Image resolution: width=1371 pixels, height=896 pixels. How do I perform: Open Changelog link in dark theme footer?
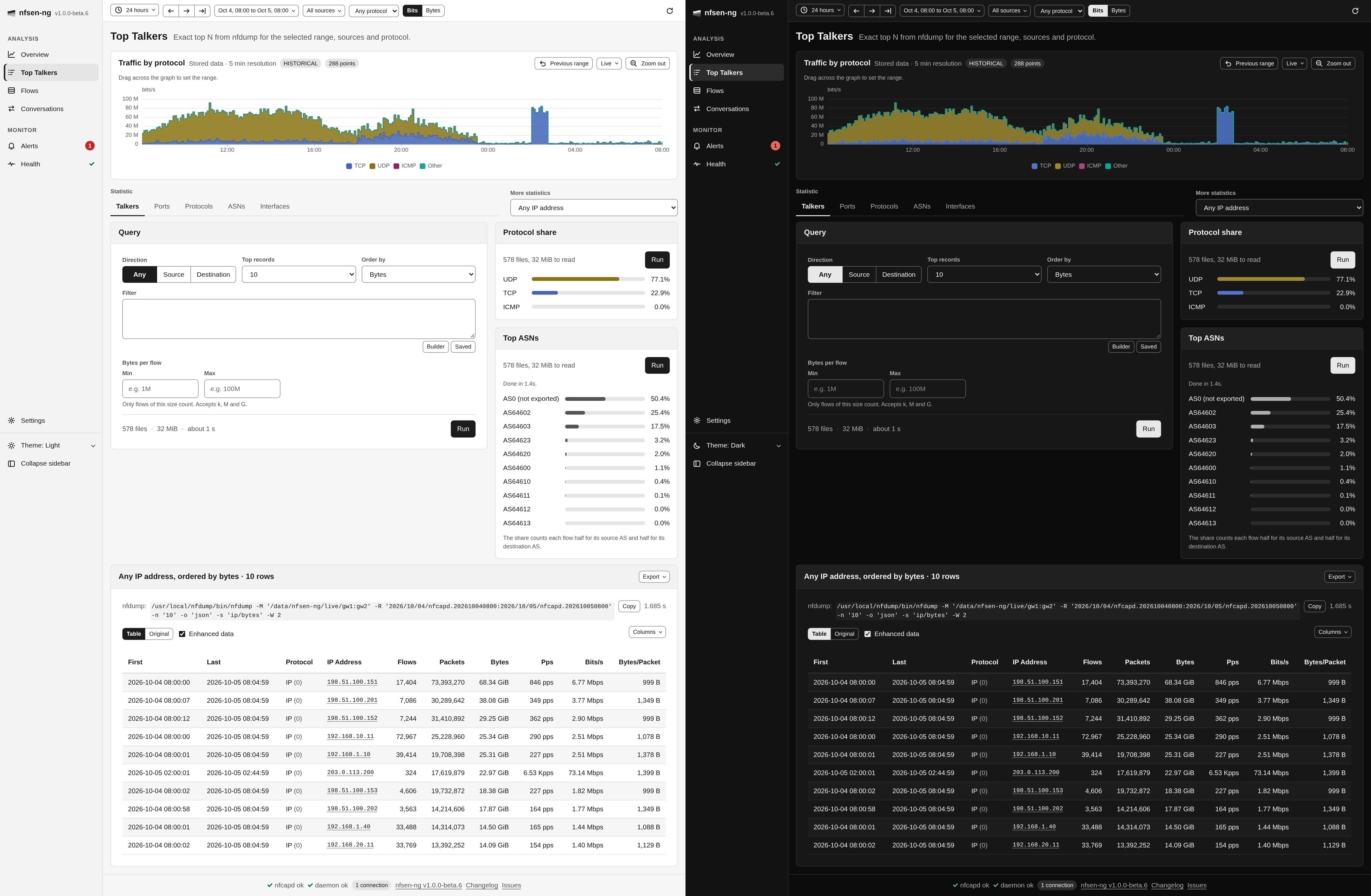coord(1167,885)
